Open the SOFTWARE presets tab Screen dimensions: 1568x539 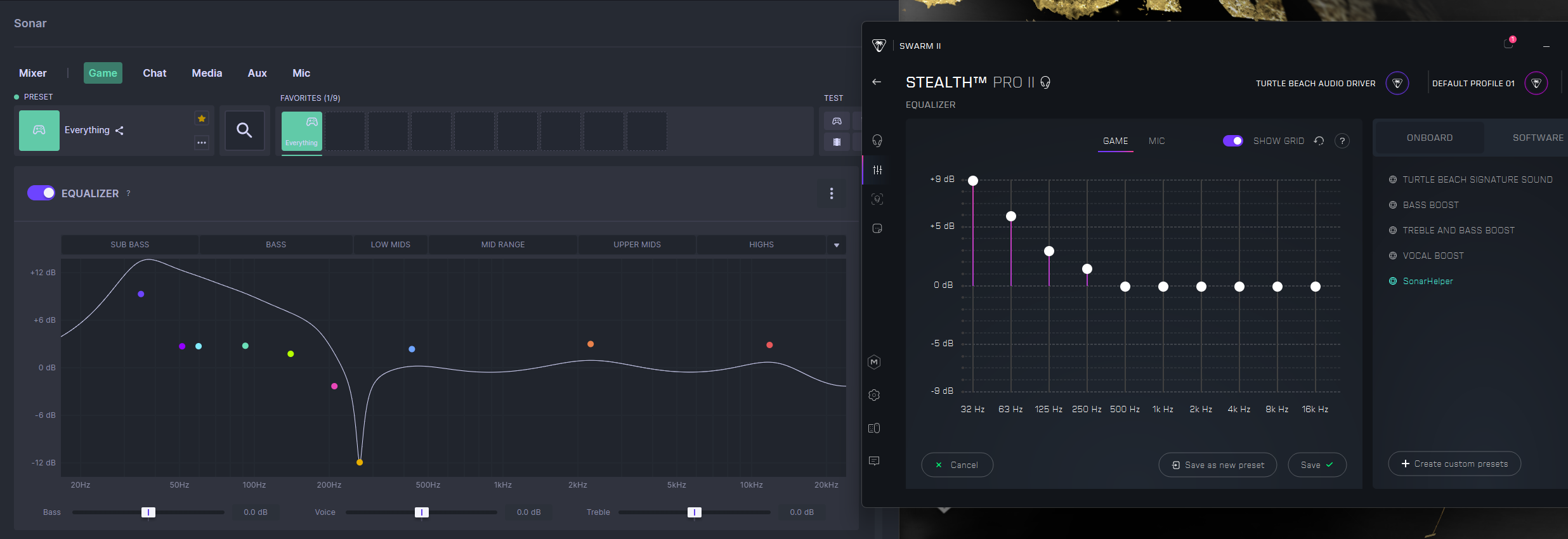[x=1538, y=138]
